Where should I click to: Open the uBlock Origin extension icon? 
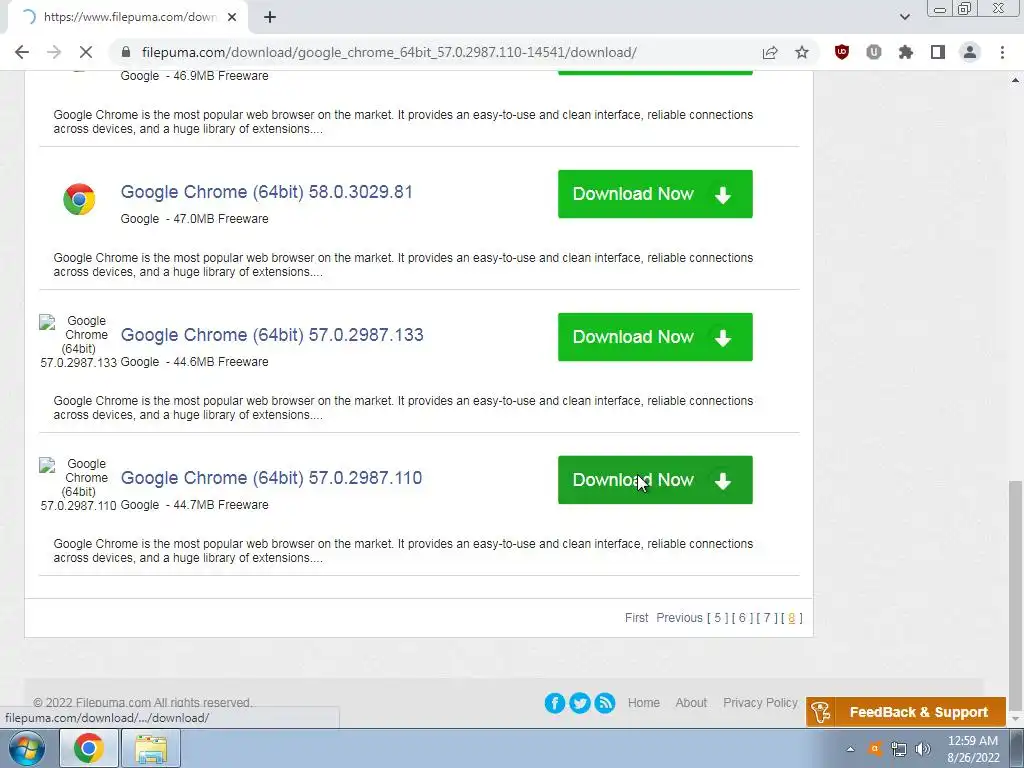tap(842, 52)
